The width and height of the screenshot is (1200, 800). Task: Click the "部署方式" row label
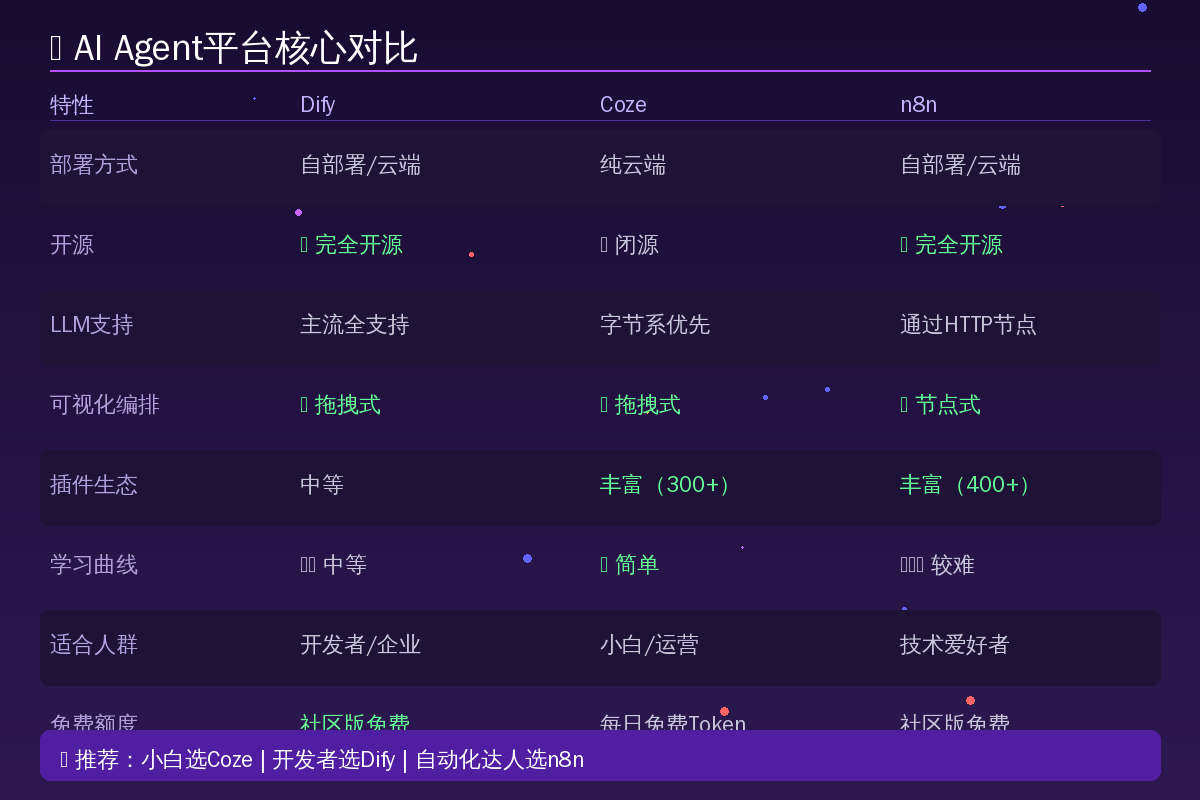[94, 164]
